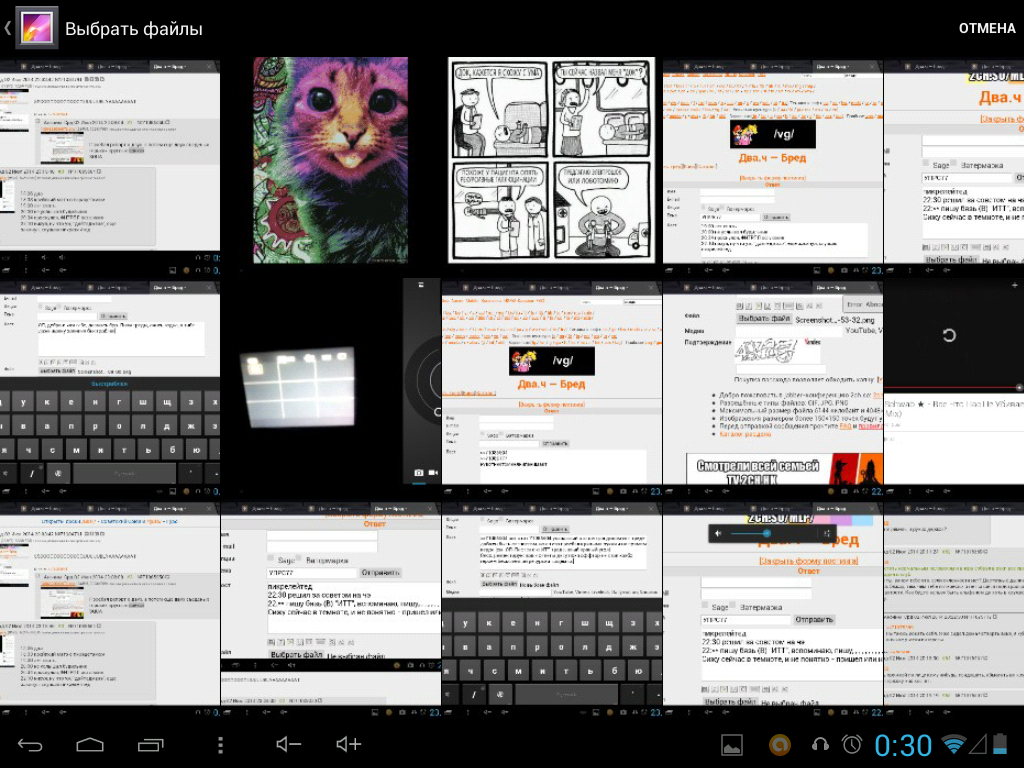Raise volume with the speaker plus icon

[x=349, y=744]
